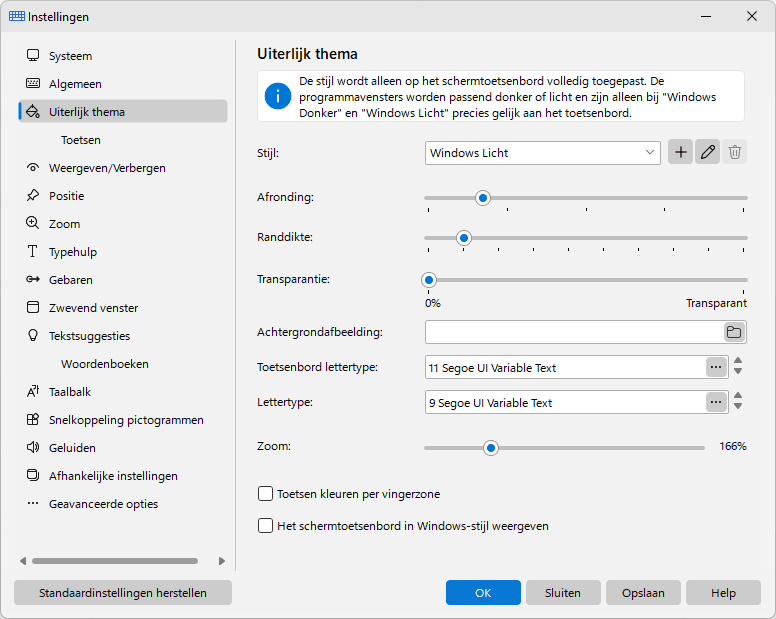Viewport: 776px width, 619px height.
Task: Open Help
Action: (724, 593)
